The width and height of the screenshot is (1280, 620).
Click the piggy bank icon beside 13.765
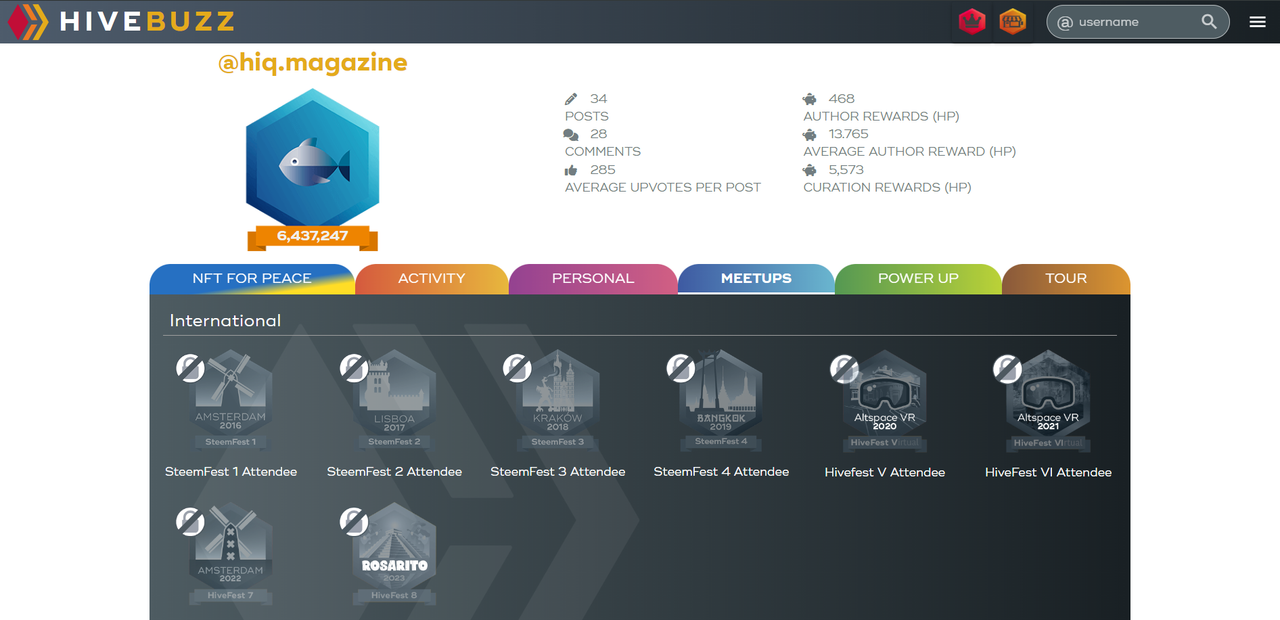(810, 134)
